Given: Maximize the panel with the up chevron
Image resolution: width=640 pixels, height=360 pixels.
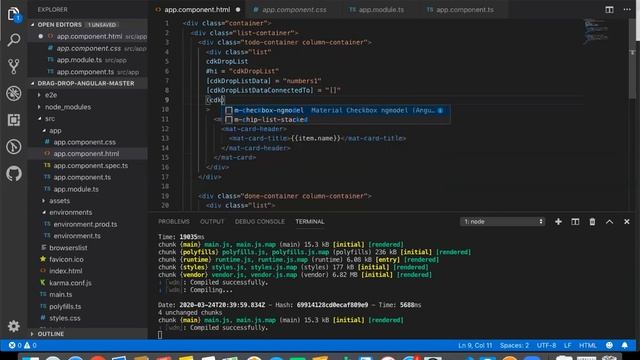Looking at the screenshot, I should coord(609,222).
